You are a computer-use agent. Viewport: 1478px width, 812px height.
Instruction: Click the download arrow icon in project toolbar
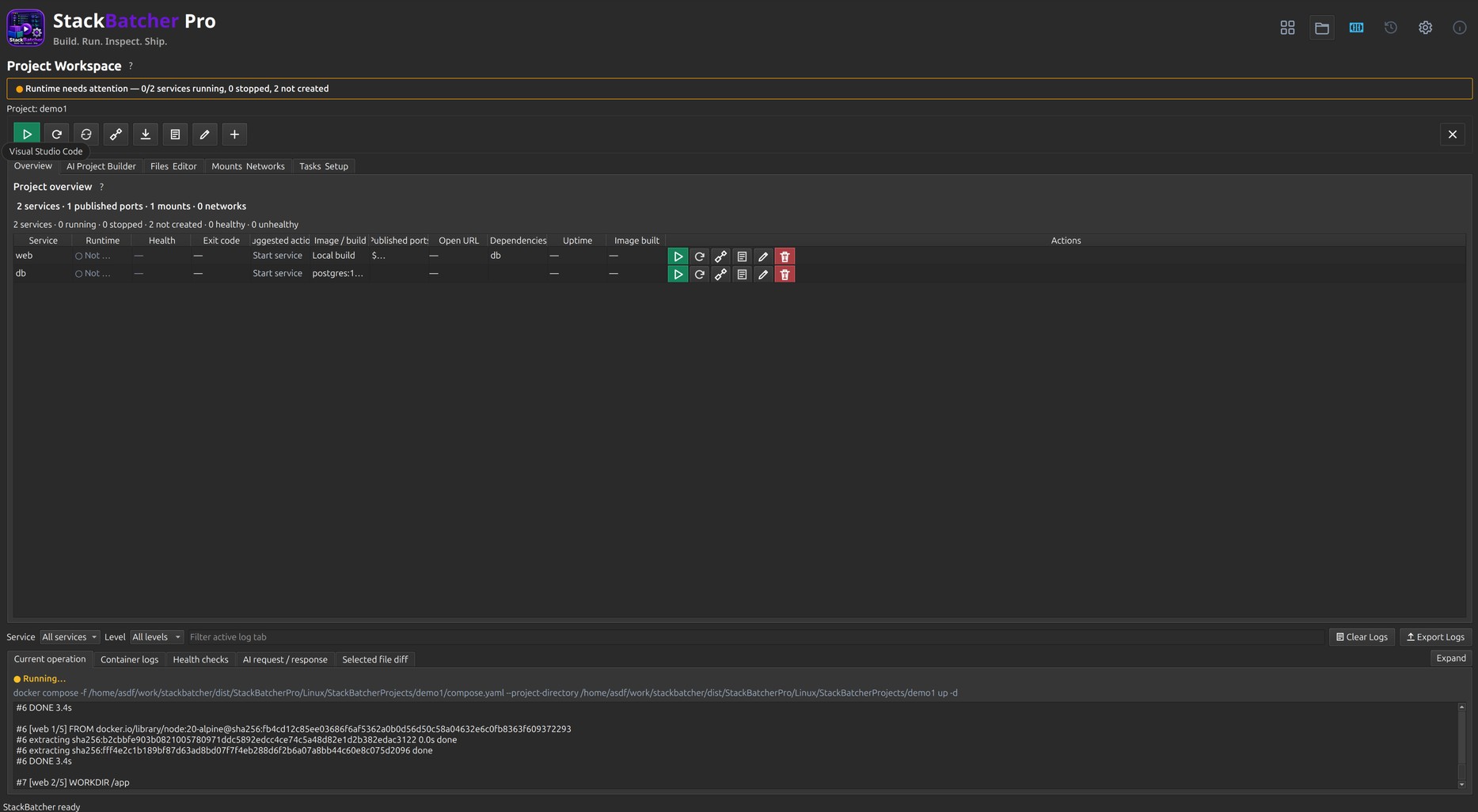146,135
